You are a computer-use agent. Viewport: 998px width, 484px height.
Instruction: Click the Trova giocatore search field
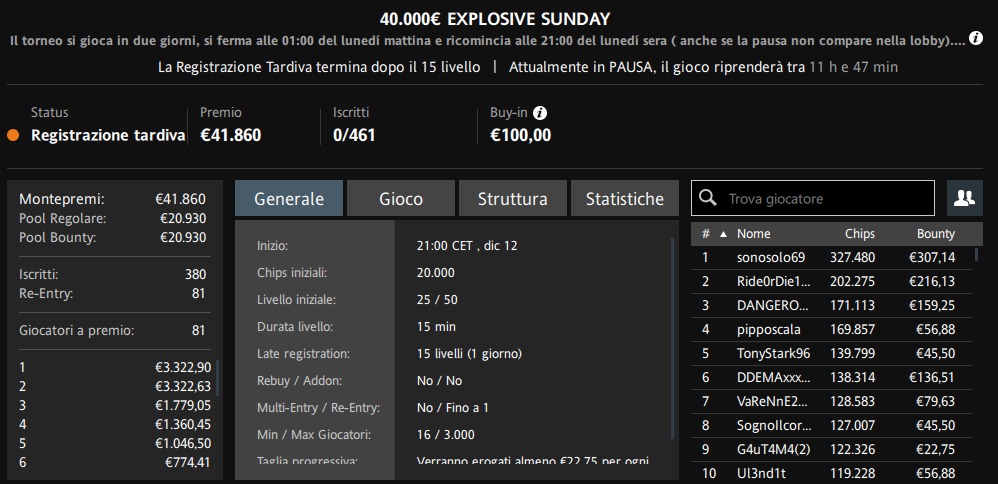coord(813,198)
